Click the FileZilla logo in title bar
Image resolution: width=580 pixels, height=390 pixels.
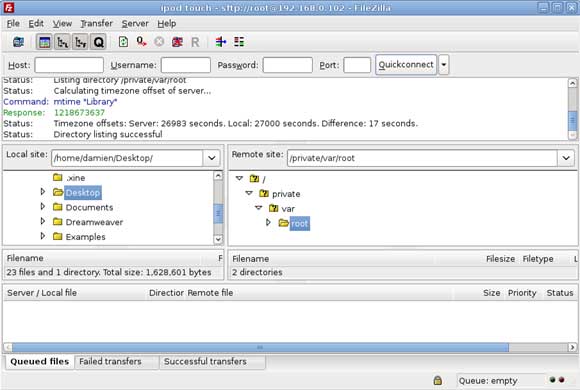[x=9, y=7]
